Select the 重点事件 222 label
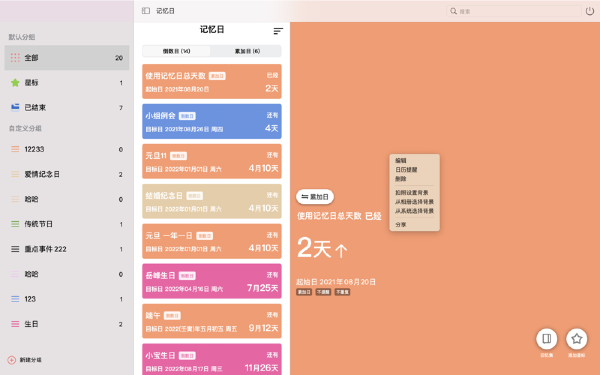 (x=46, y=249)
